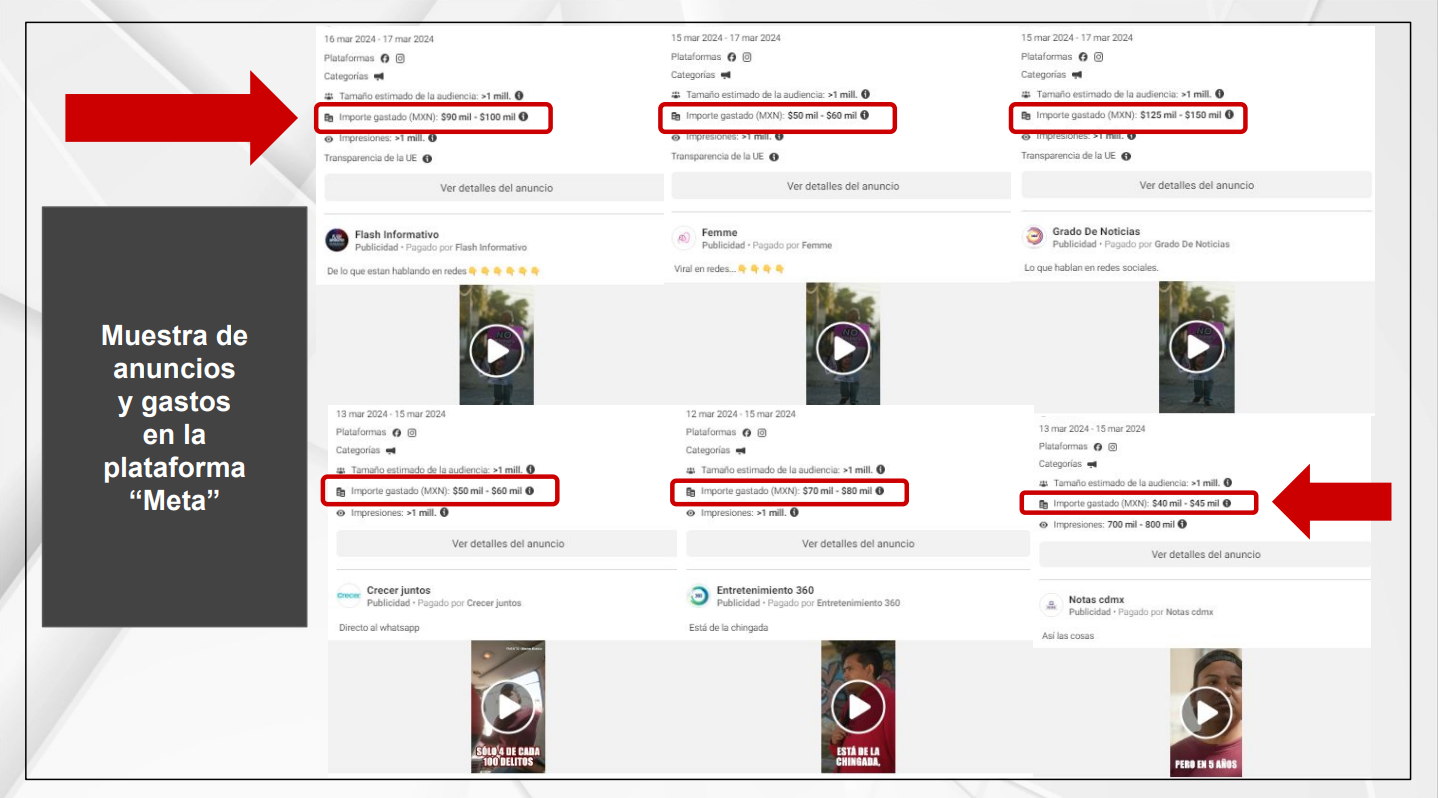Click the Entretenimiento 360 page icon
This screenshot has height=798, width=1438.
point(698,596)
